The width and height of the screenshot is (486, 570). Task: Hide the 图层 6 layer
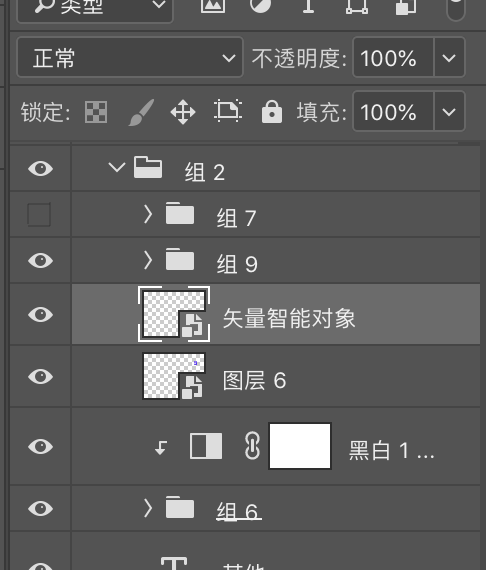tap(40, 376)
